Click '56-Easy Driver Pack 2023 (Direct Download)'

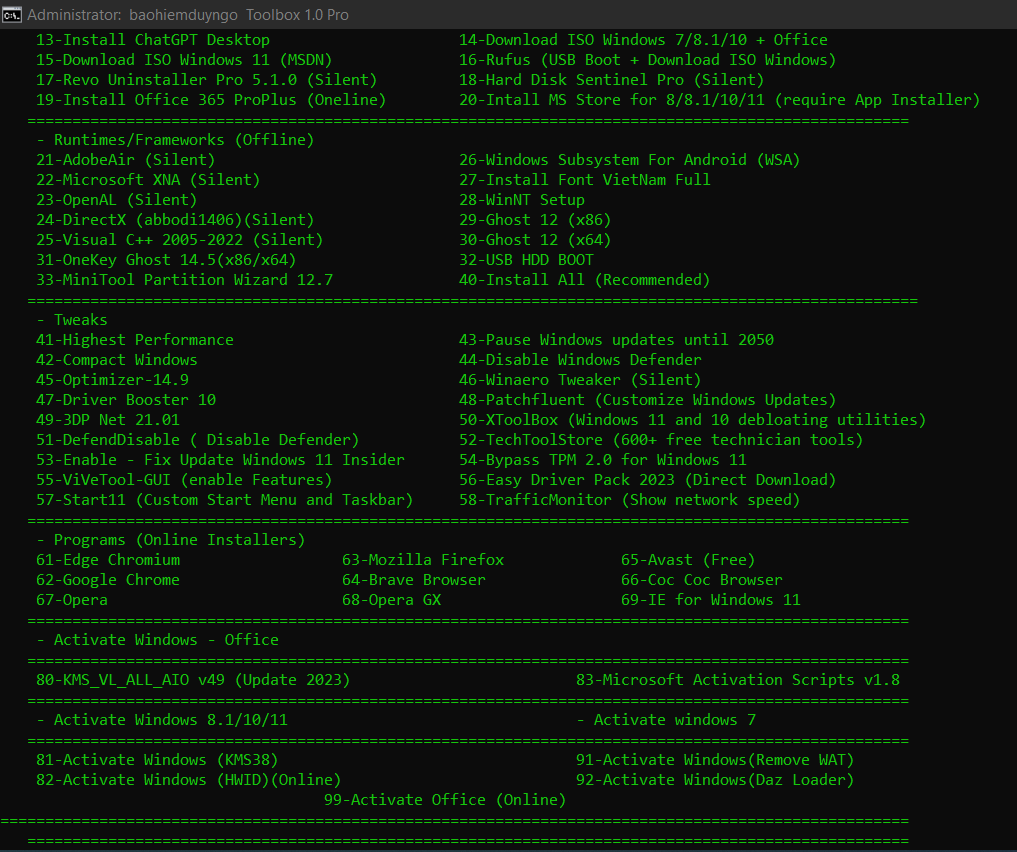pyautogui.click(x=647, y=480)
